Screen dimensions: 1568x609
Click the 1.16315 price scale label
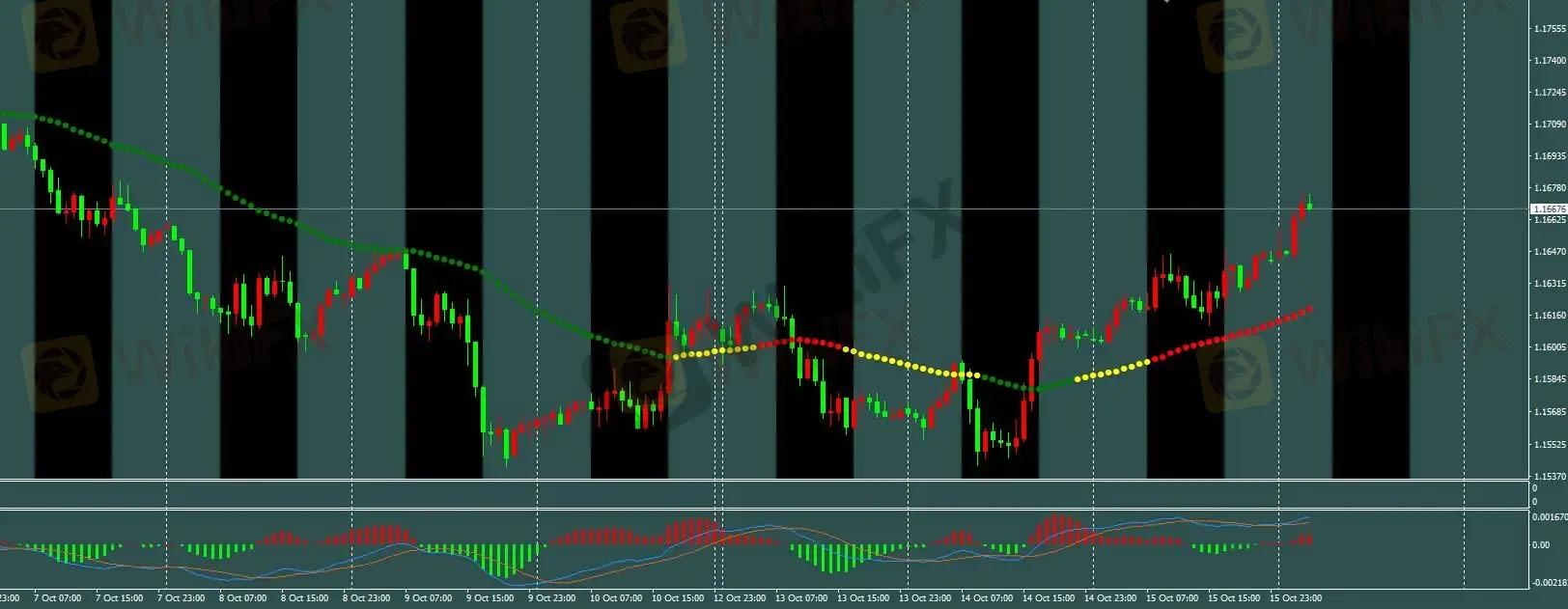[x=1549, y=284]
